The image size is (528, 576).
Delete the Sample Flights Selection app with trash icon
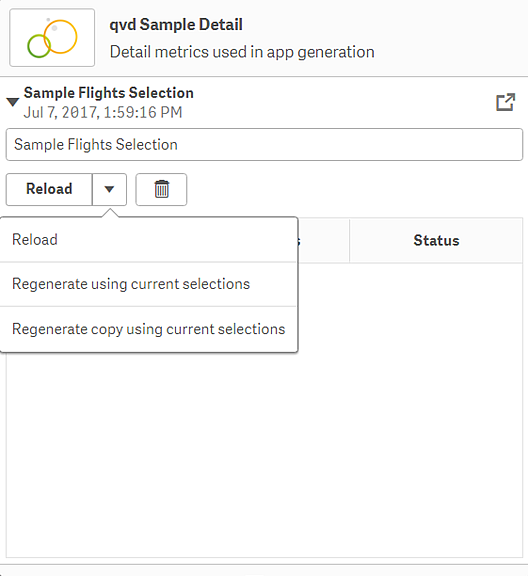point(161,189)
